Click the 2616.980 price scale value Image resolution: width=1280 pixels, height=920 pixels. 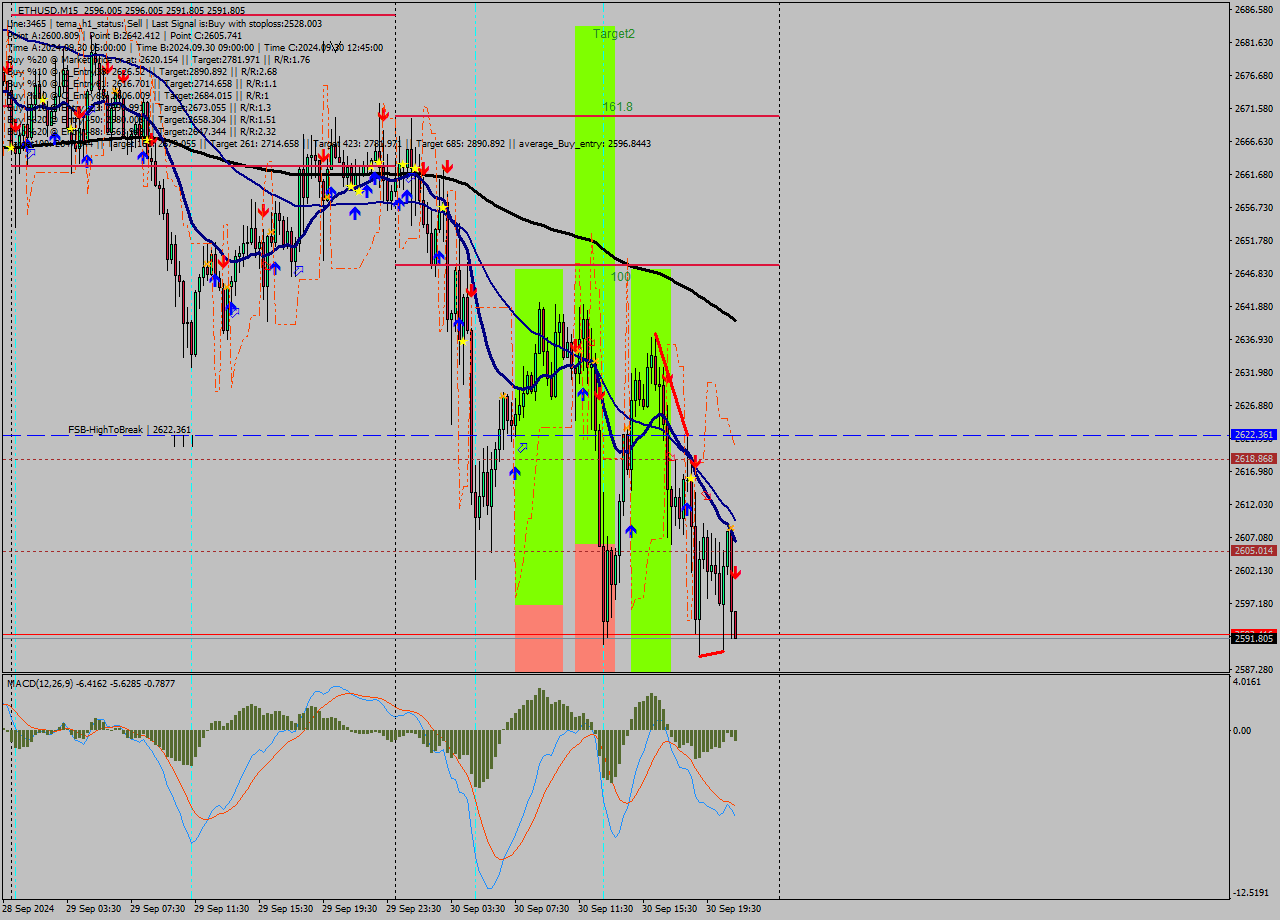1254,472
